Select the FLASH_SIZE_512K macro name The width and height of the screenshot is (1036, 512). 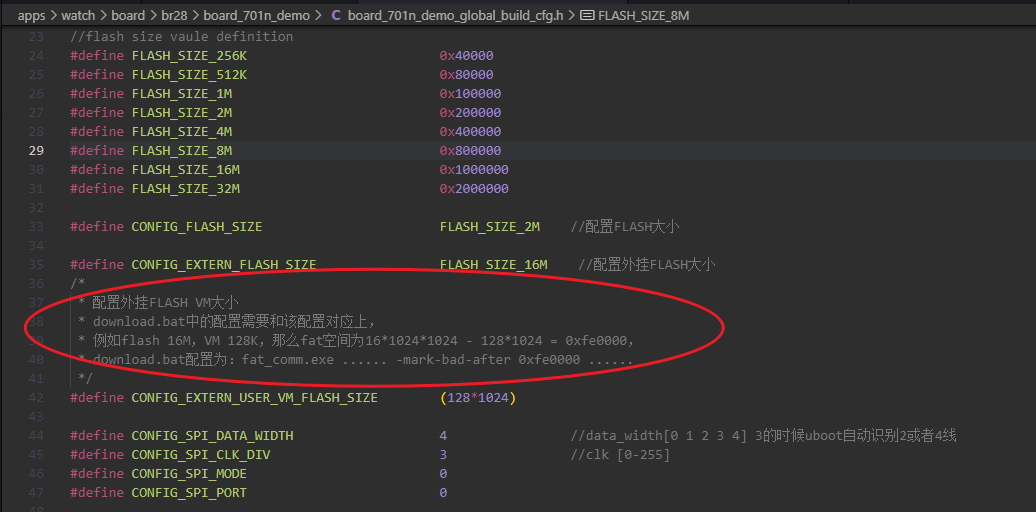tap(190, 75)
